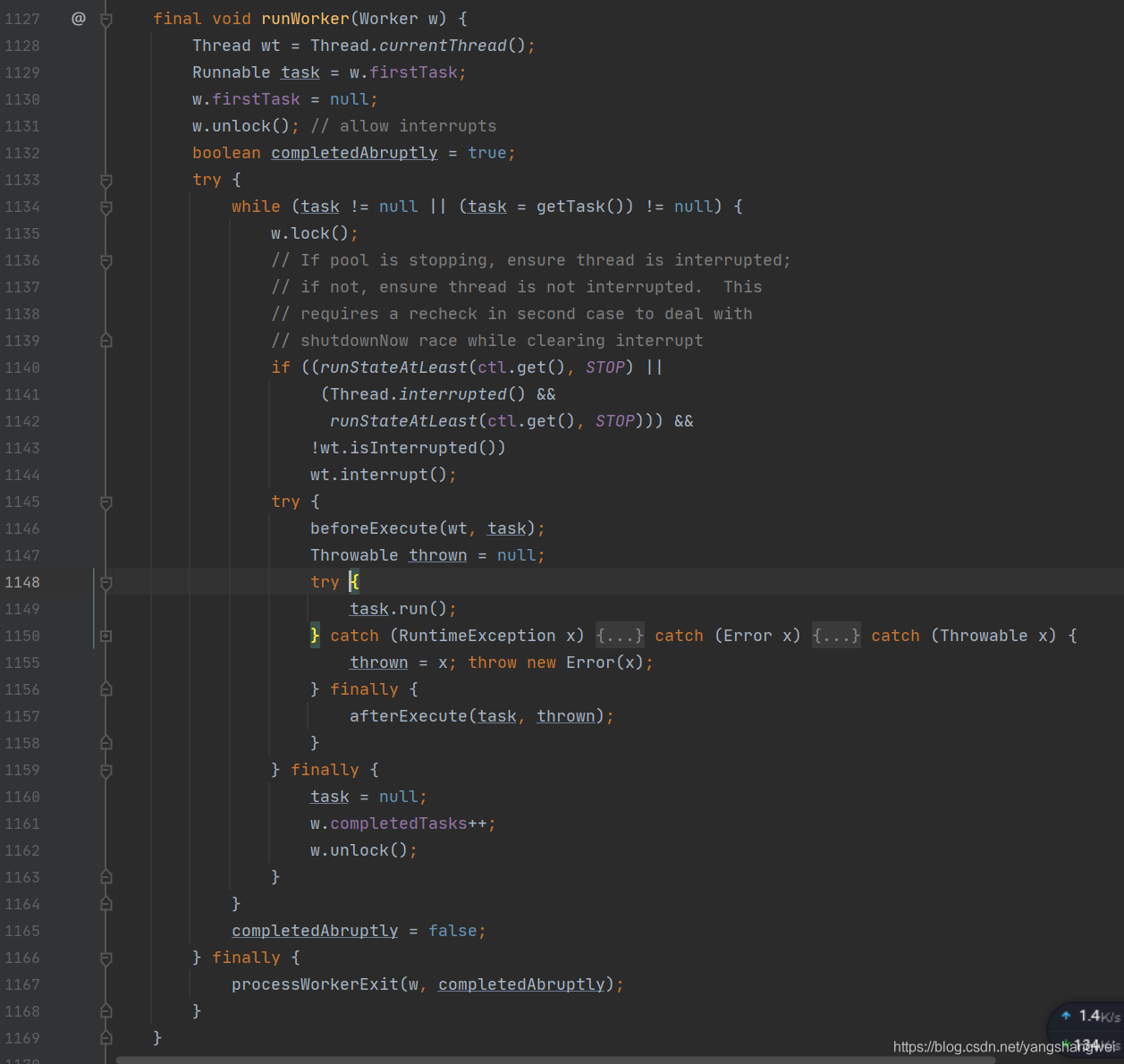Expand the folded RuntimeException catch body

pos(620,636)
